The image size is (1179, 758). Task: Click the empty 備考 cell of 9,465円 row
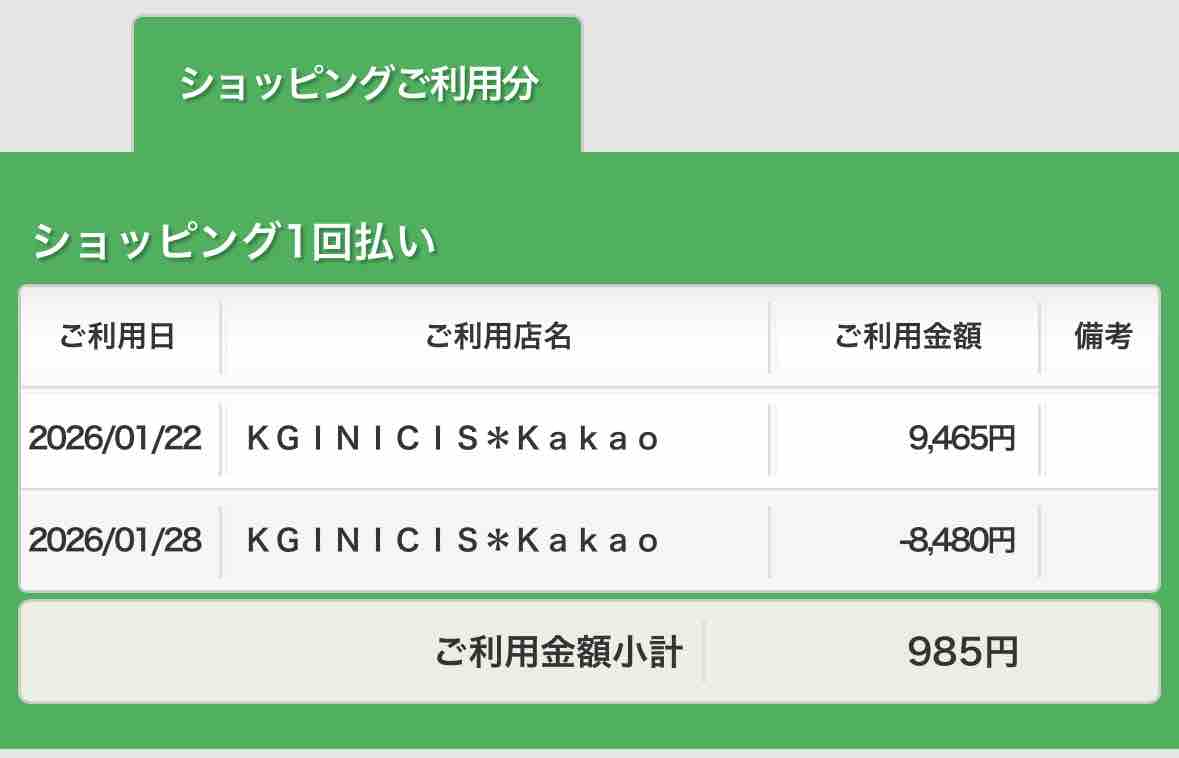tap(1102, 439)
